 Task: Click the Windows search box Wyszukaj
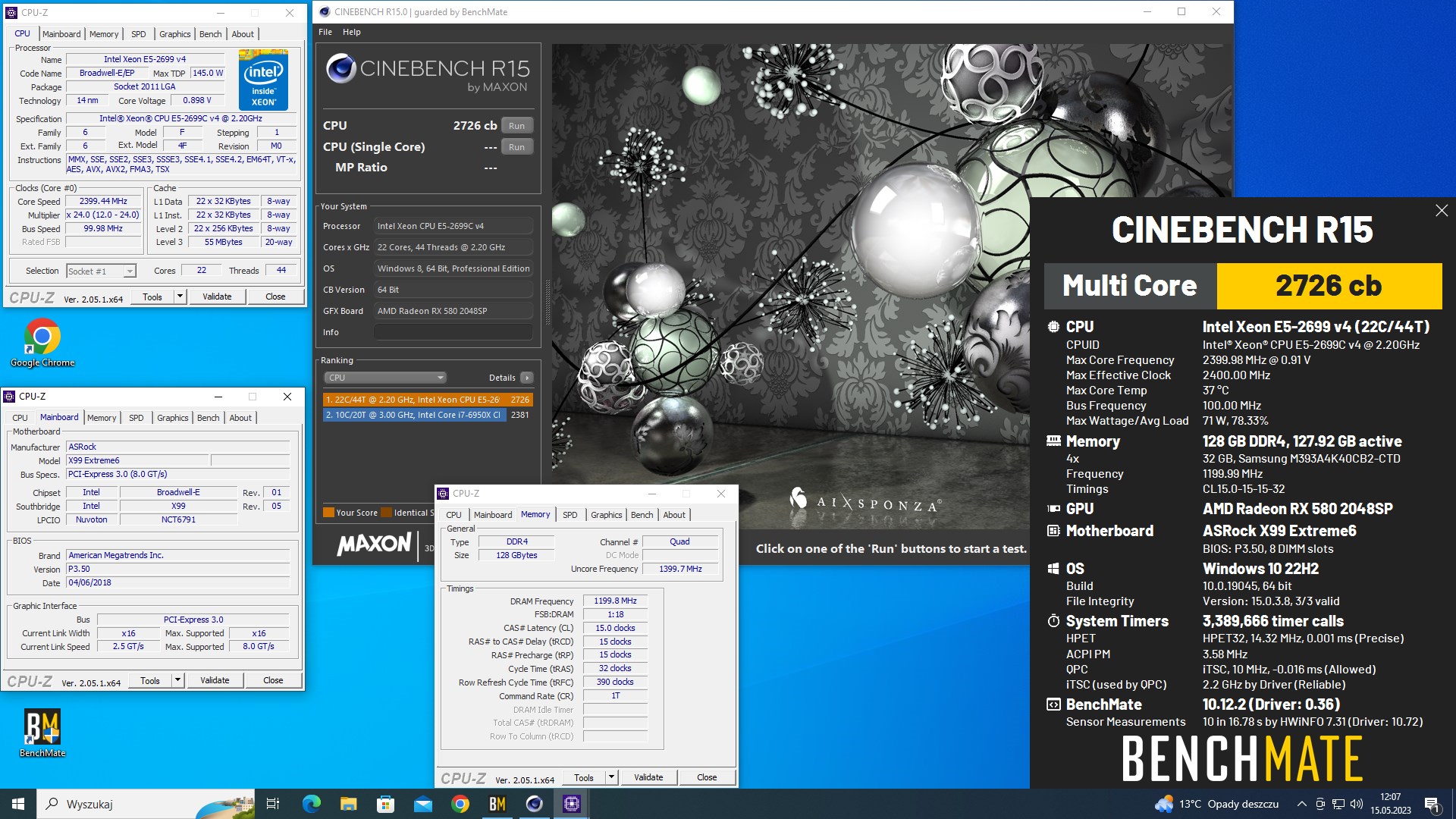144,804
